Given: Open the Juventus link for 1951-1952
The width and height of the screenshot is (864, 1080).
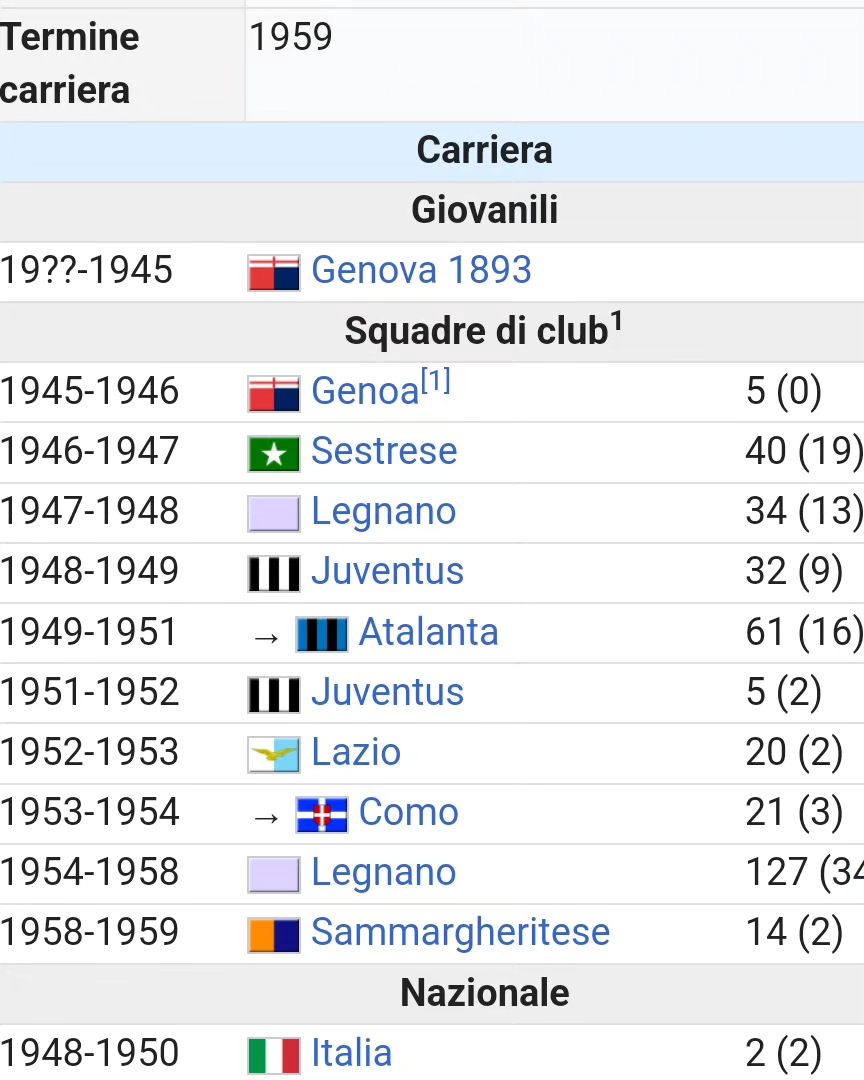Looking at the screenshot, I should [x=387, y=692].
